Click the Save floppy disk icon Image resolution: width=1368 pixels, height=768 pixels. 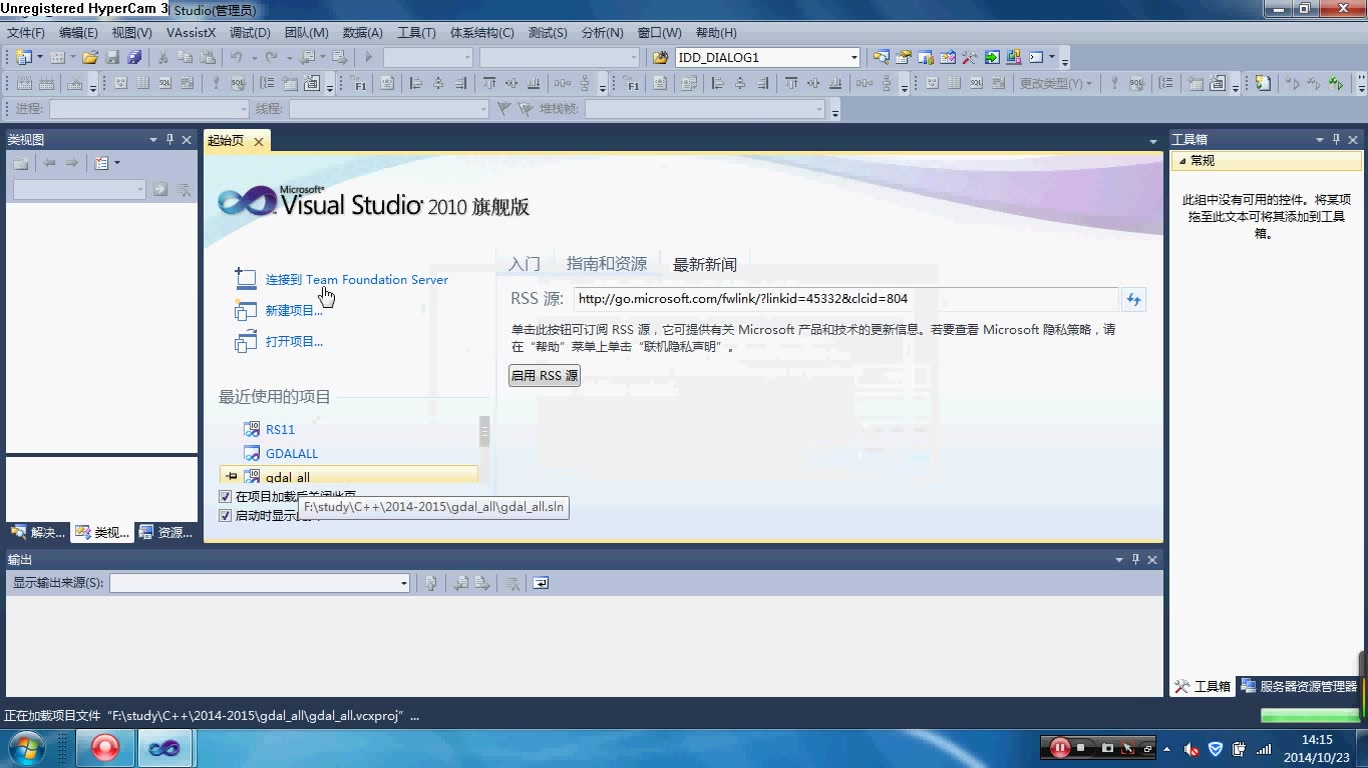[112, 57]
